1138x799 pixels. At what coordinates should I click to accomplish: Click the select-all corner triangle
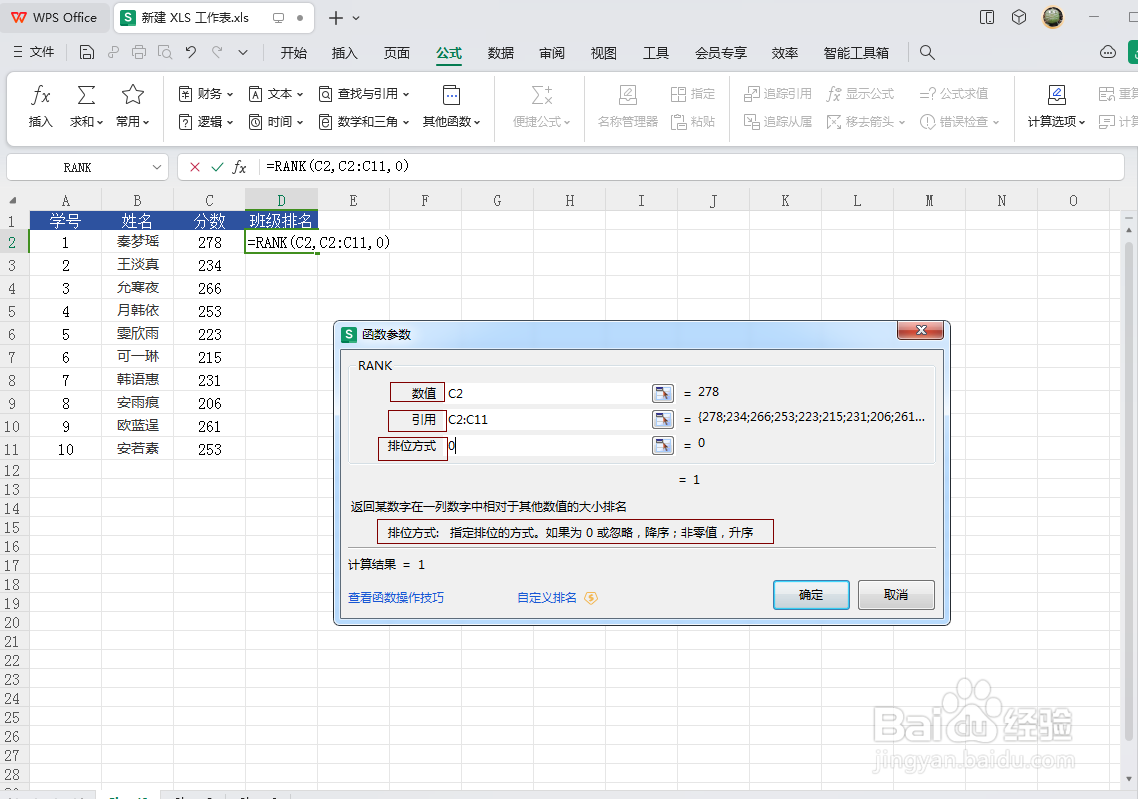pyautogui.click(x=12, y=201)
